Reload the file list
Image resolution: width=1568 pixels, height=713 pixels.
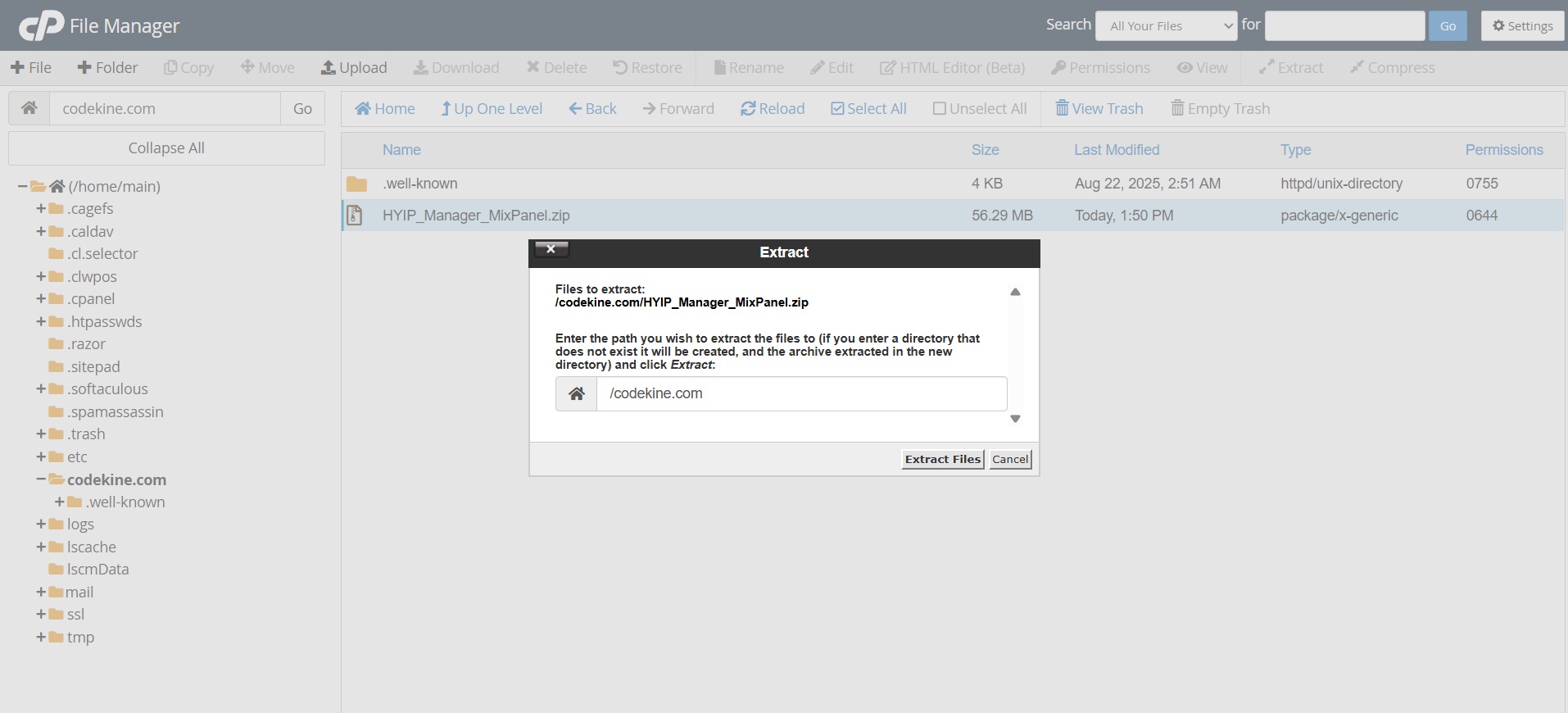pyautogui.click(x=773, y=108)
